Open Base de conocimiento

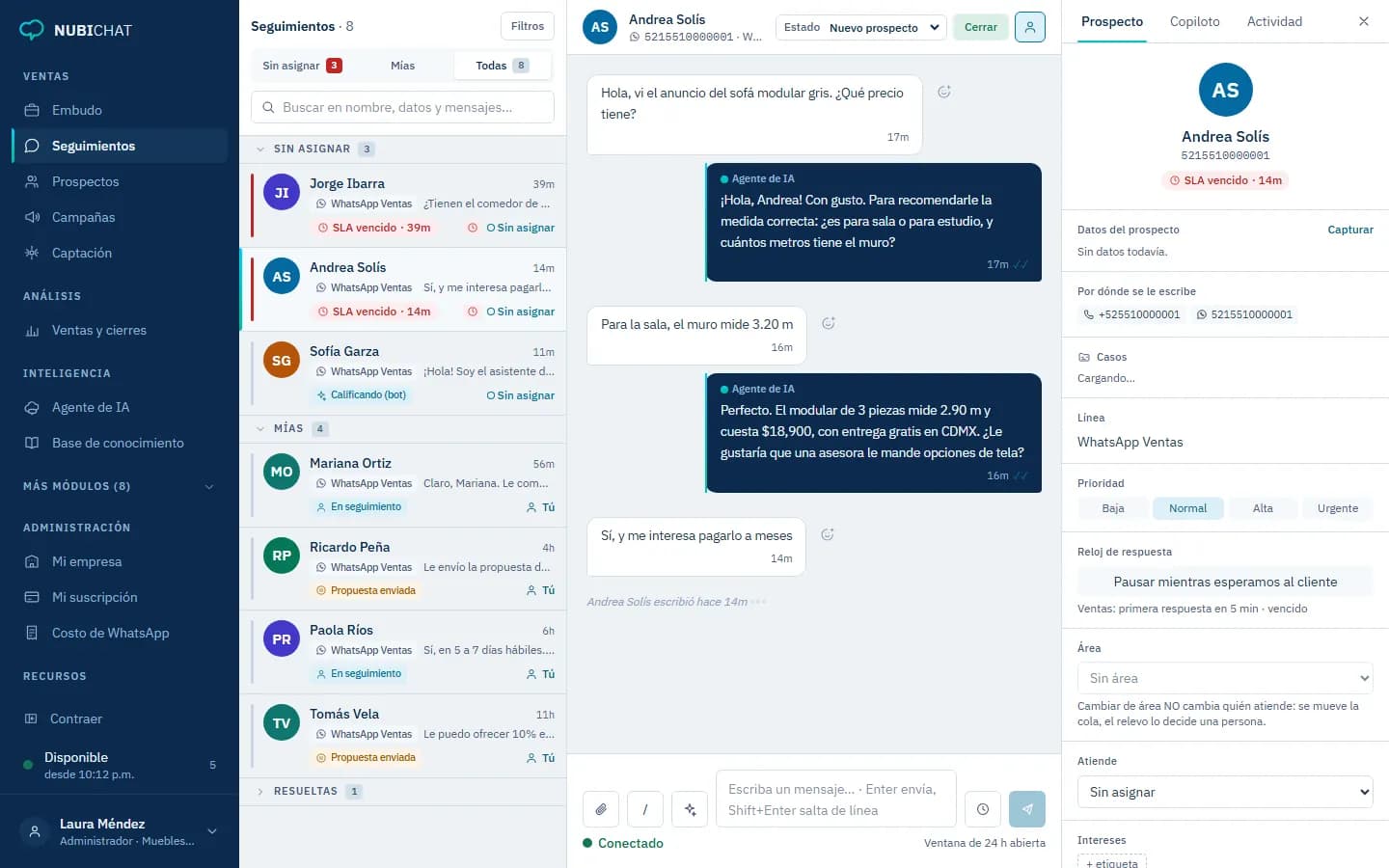pos(120,443)
